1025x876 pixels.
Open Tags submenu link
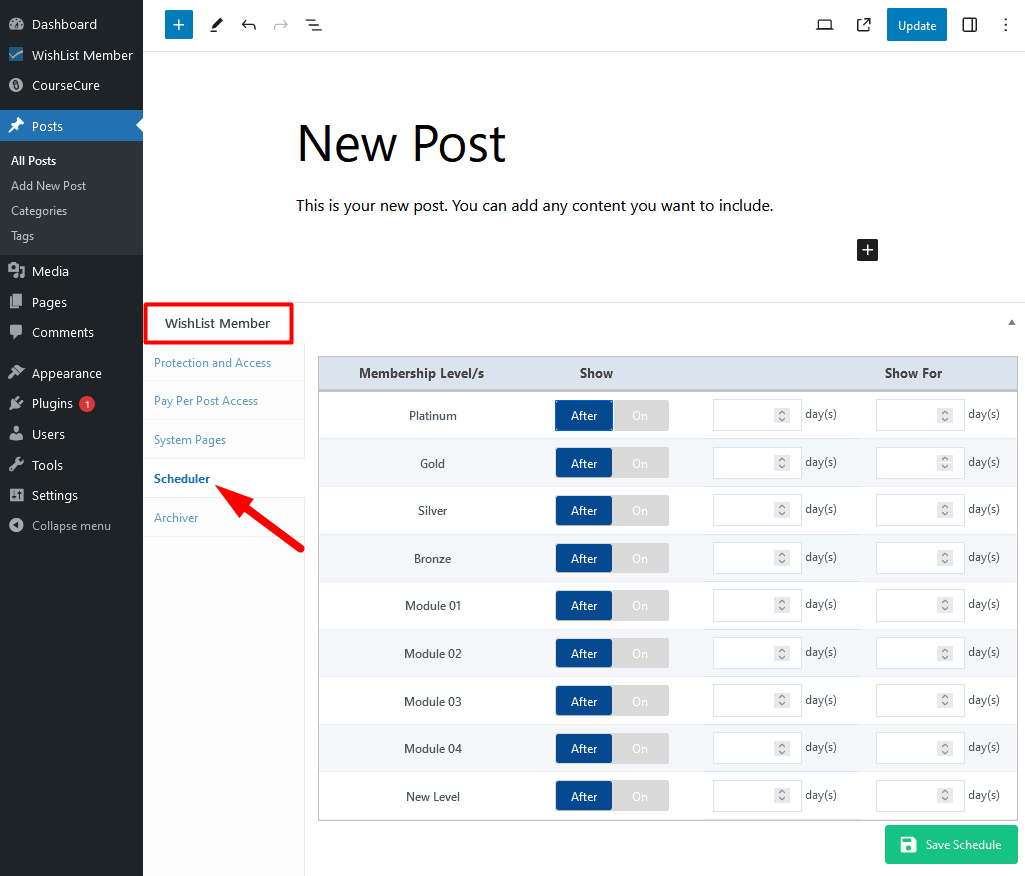tap(22, 236)
